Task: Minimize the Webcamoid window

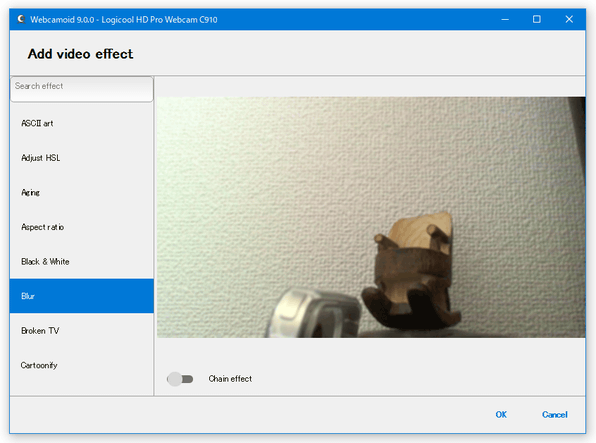Action: 505,19
